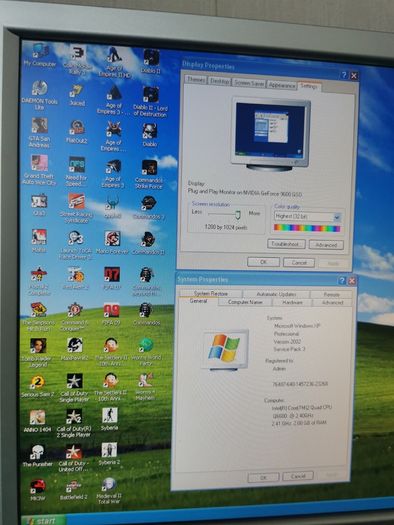This screenshot has height=525, width=394.
Task: Open the Computer Name tab
Action: click(245, 302)
